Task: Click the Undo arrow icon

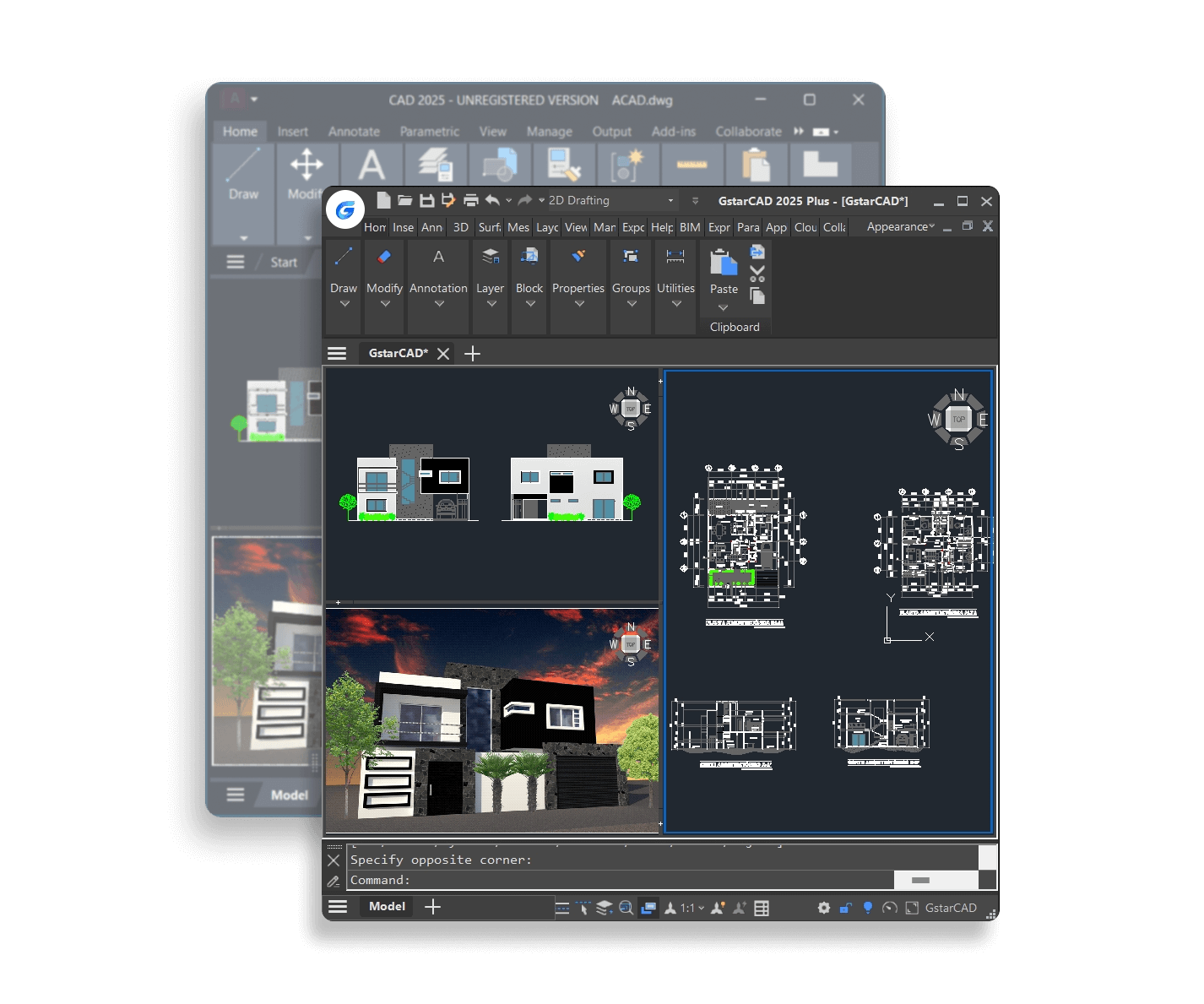Action: click(x=492, y=200)
